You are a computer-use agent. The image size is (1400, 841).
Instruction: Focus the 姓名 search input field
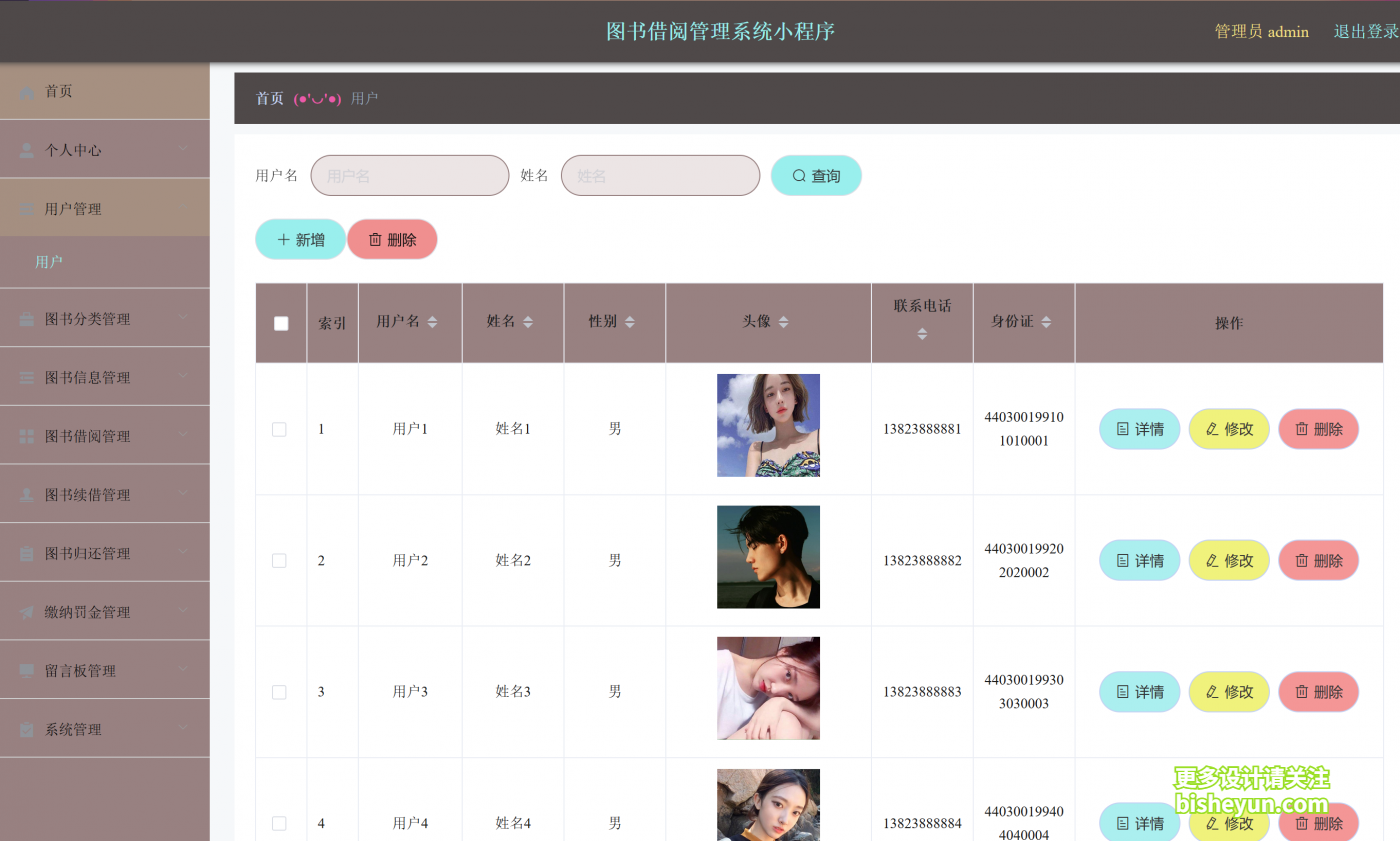(661, 176)
